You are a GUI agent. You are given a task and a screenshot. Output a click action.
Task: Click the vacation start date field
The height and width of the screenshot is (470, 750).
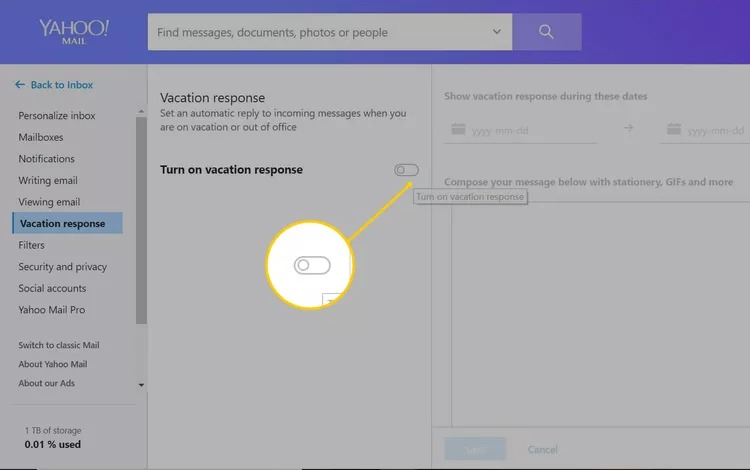(530, 130)
